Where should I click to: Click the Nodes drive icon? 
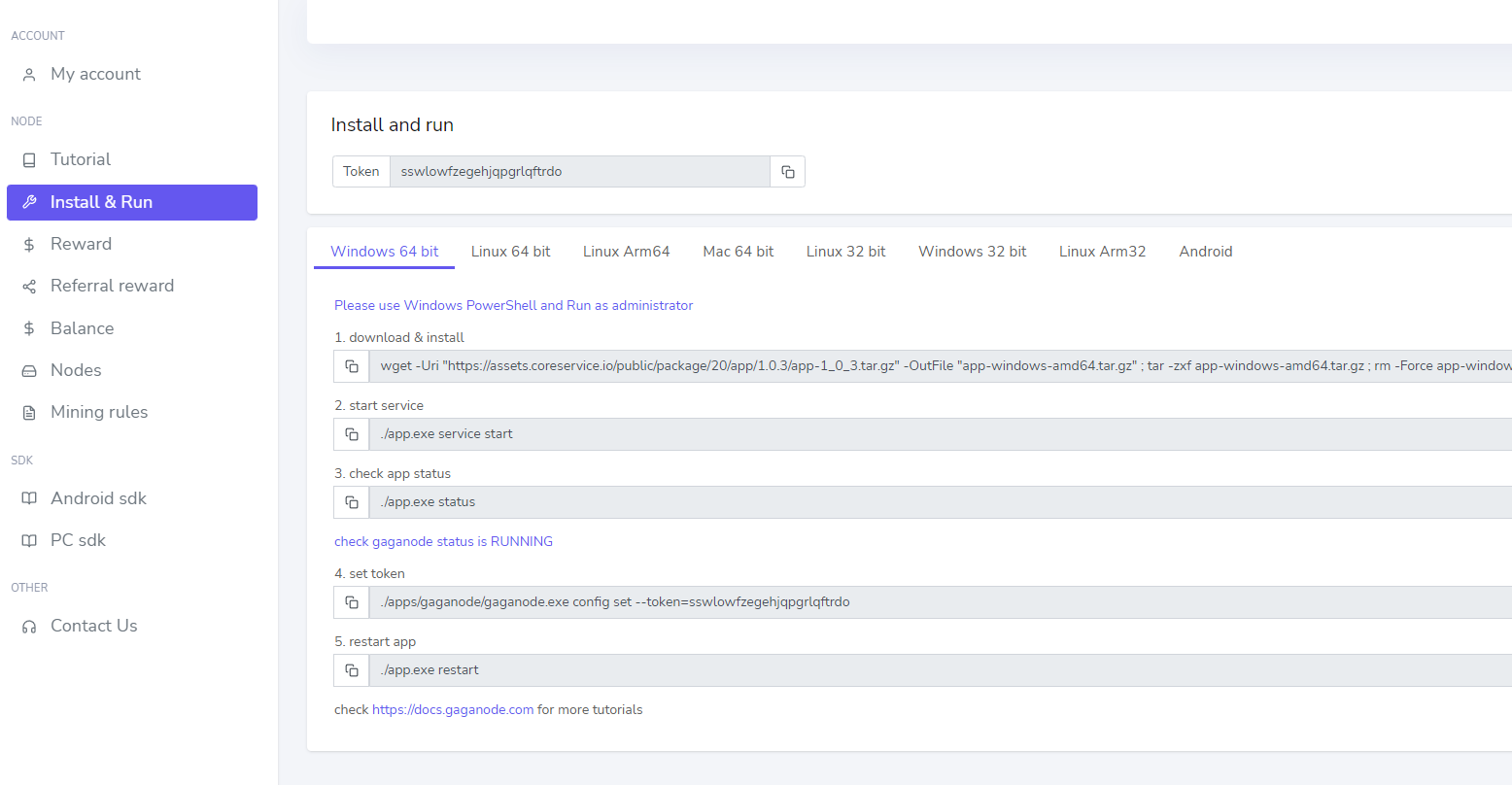coord(29,371)
